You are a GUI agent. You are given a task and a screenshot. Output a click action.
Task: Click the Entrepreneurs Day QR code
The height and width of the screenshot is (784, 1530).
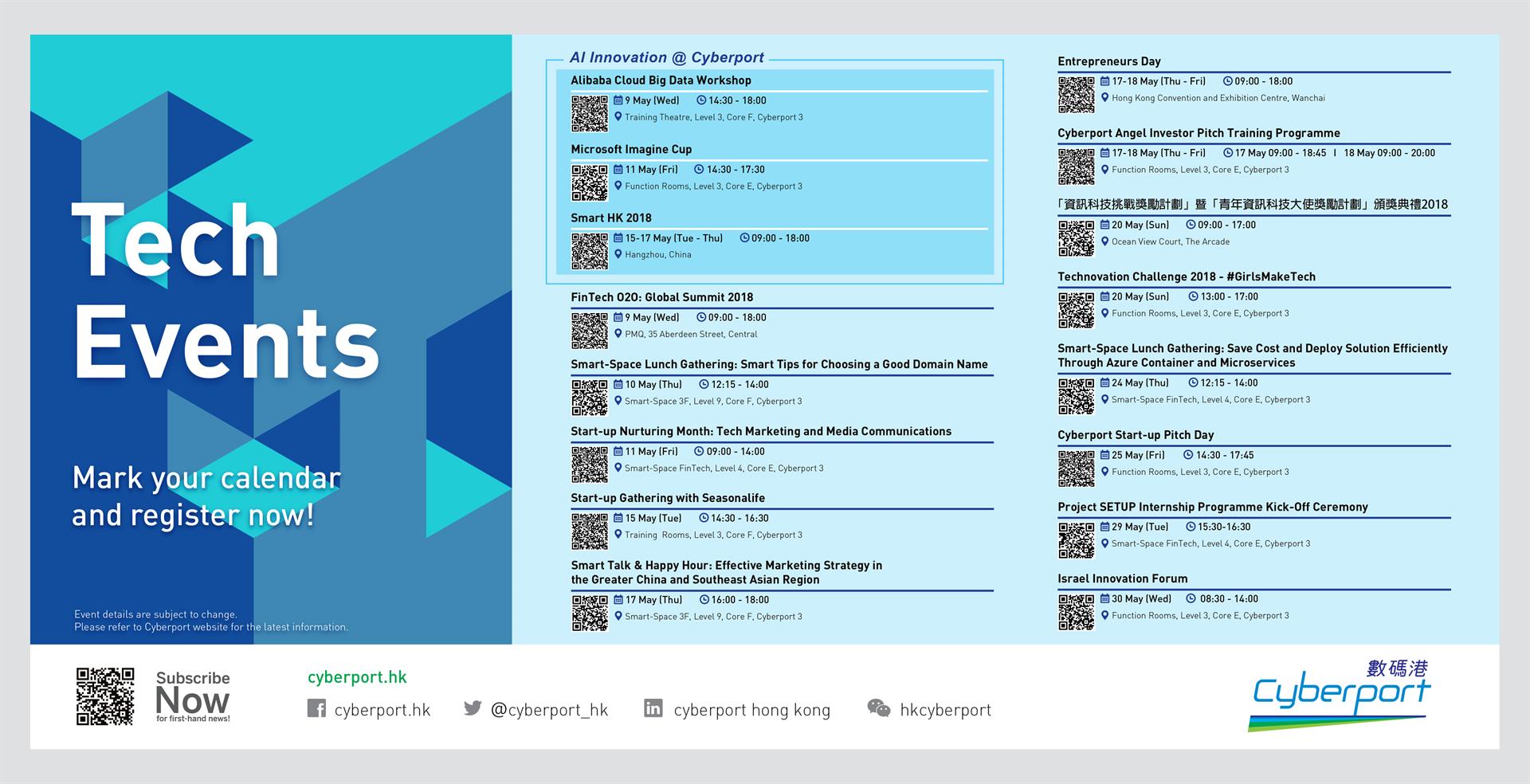(1077, 94)
